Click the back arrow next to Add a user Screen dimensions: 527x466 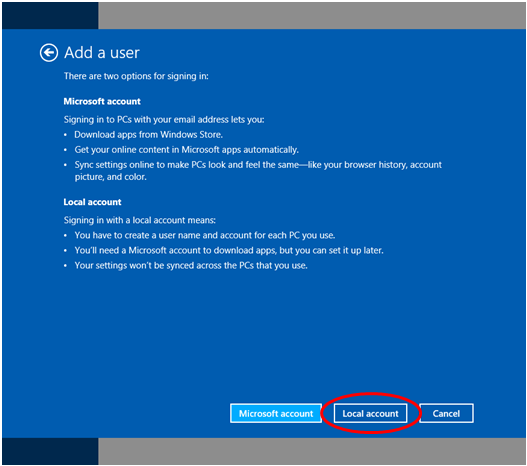[x=49, y=53]
